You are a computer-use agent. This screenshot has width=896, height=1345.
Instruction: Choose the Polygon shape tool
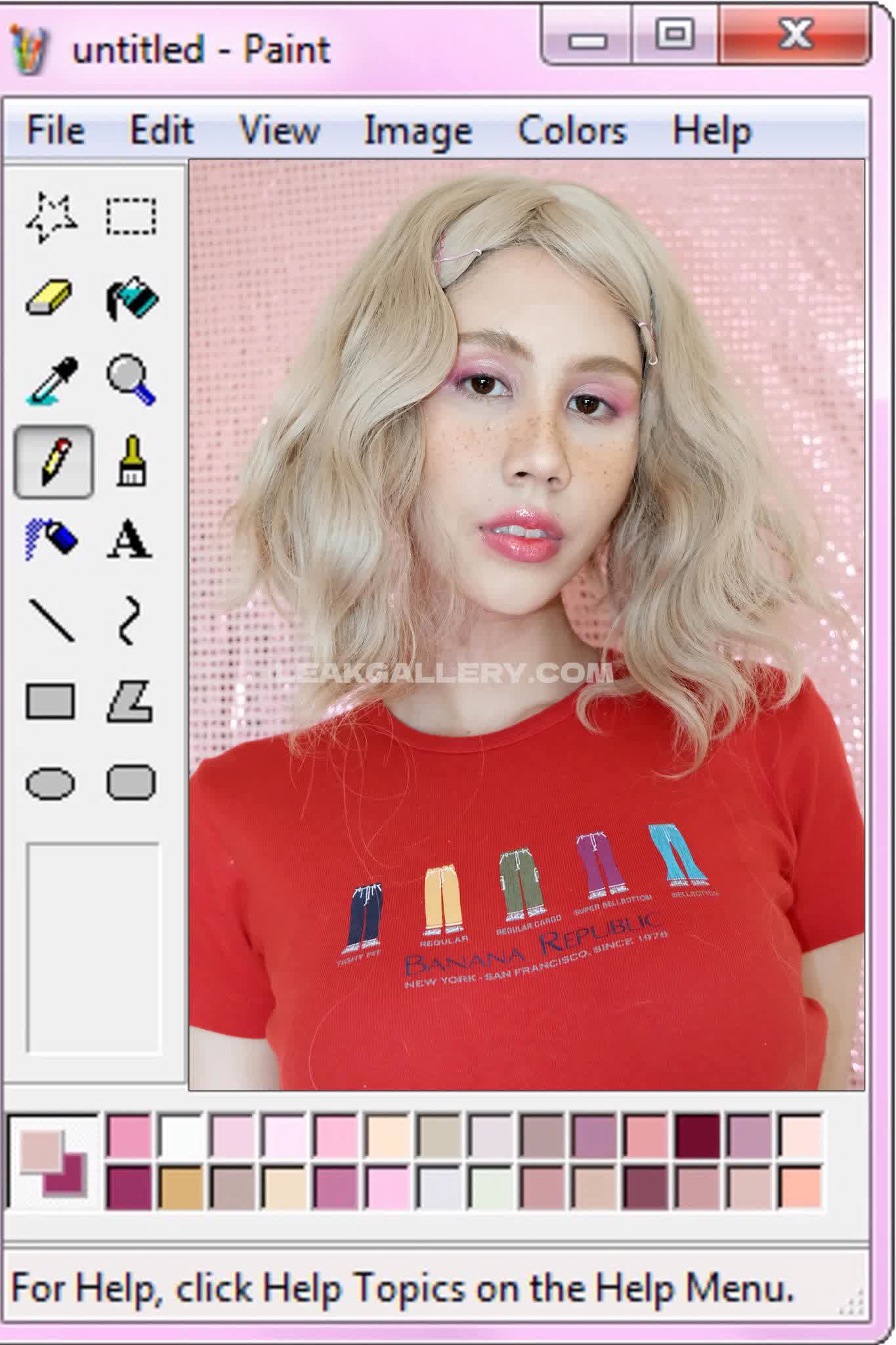[x=131, y=701]
